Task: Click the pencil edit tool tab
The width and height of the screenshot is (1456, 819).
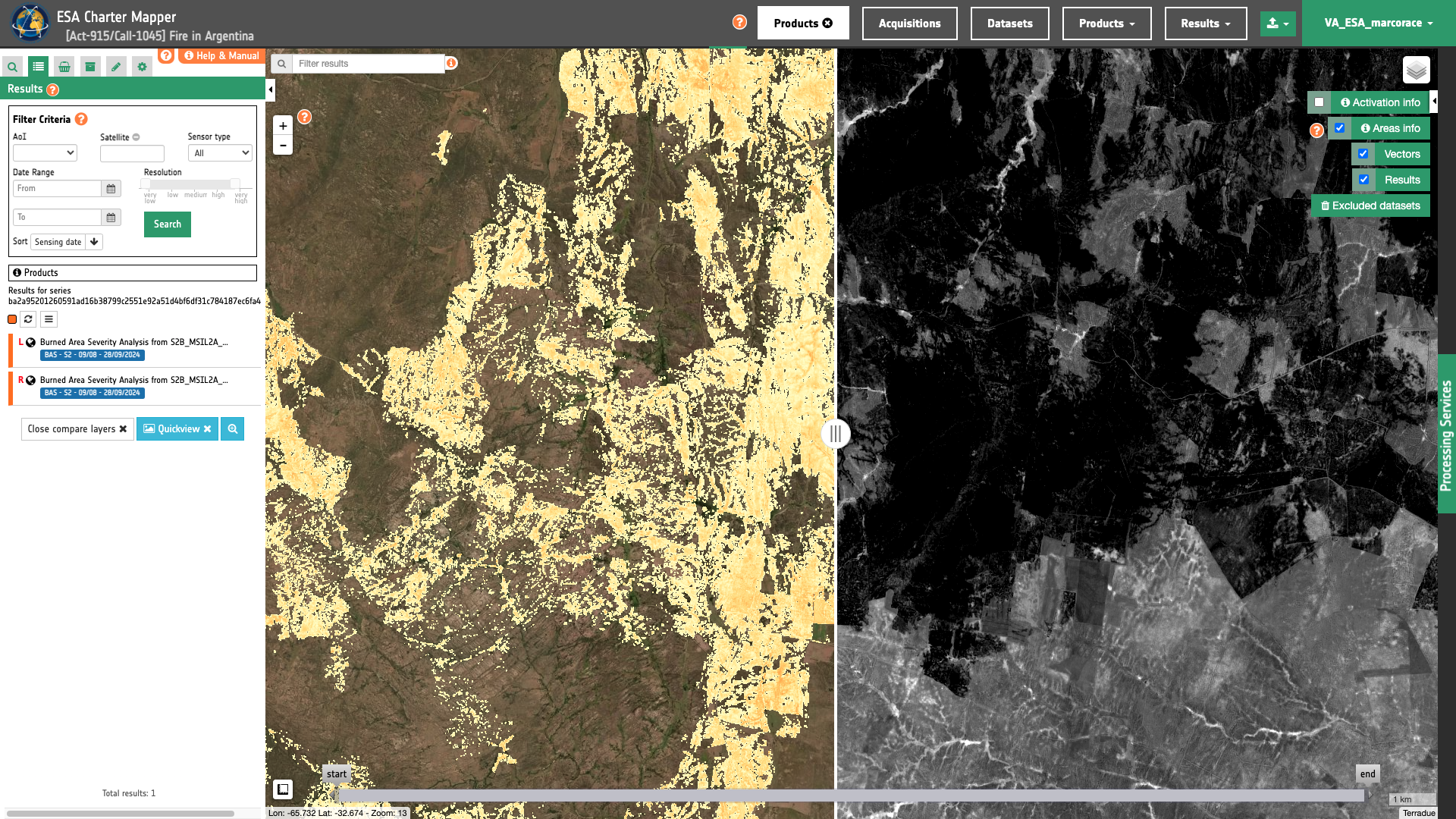Action: point(116,67)
